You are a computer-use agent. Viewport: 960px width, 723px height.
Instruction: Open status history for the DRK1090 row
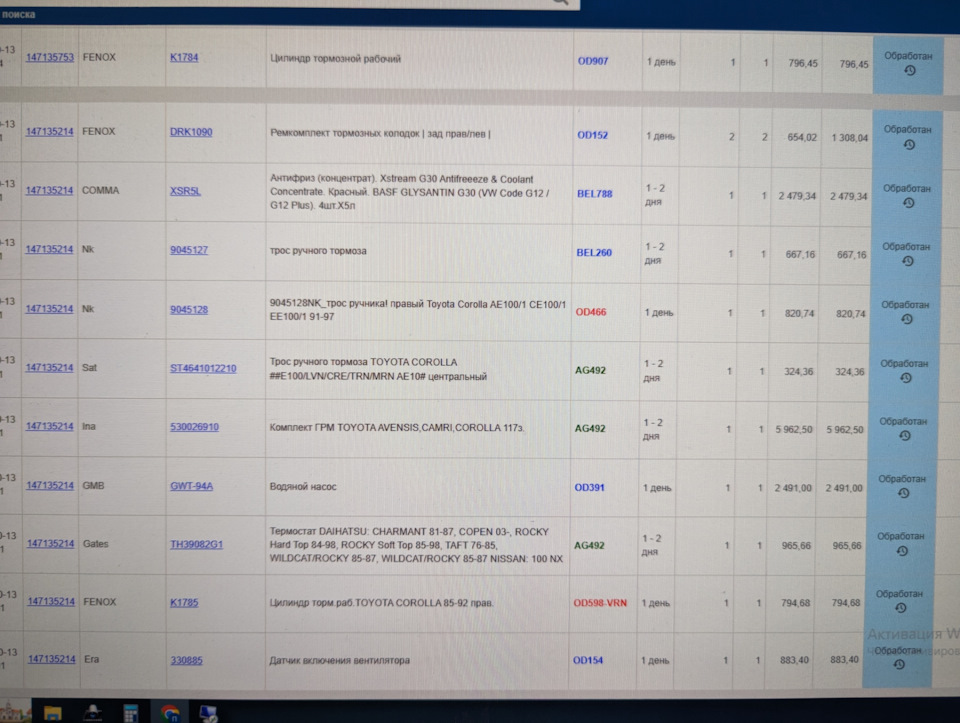coord(909,144)
